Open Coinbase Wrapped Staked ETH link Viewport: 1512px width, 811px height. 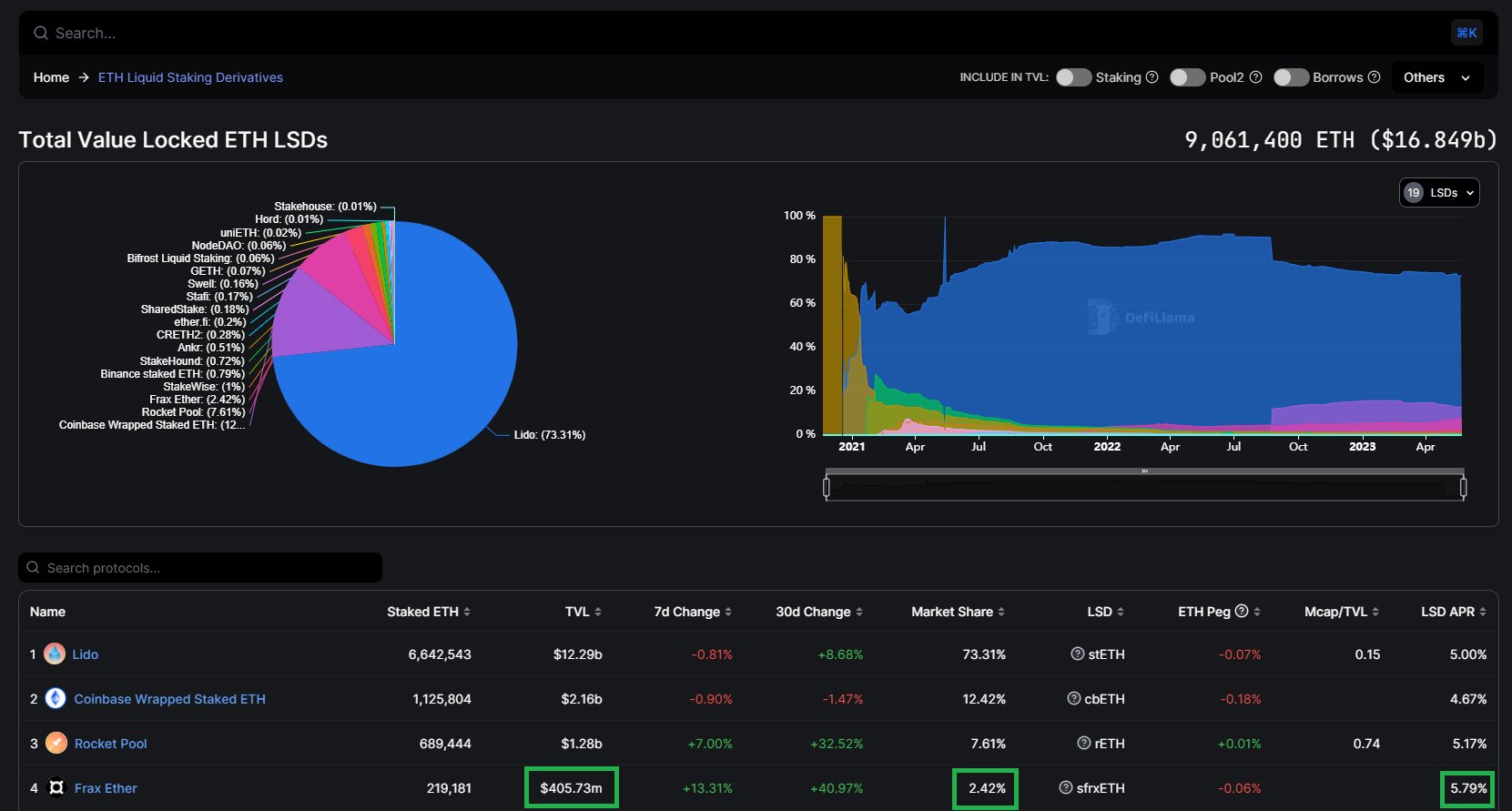[x=169, y=698]
